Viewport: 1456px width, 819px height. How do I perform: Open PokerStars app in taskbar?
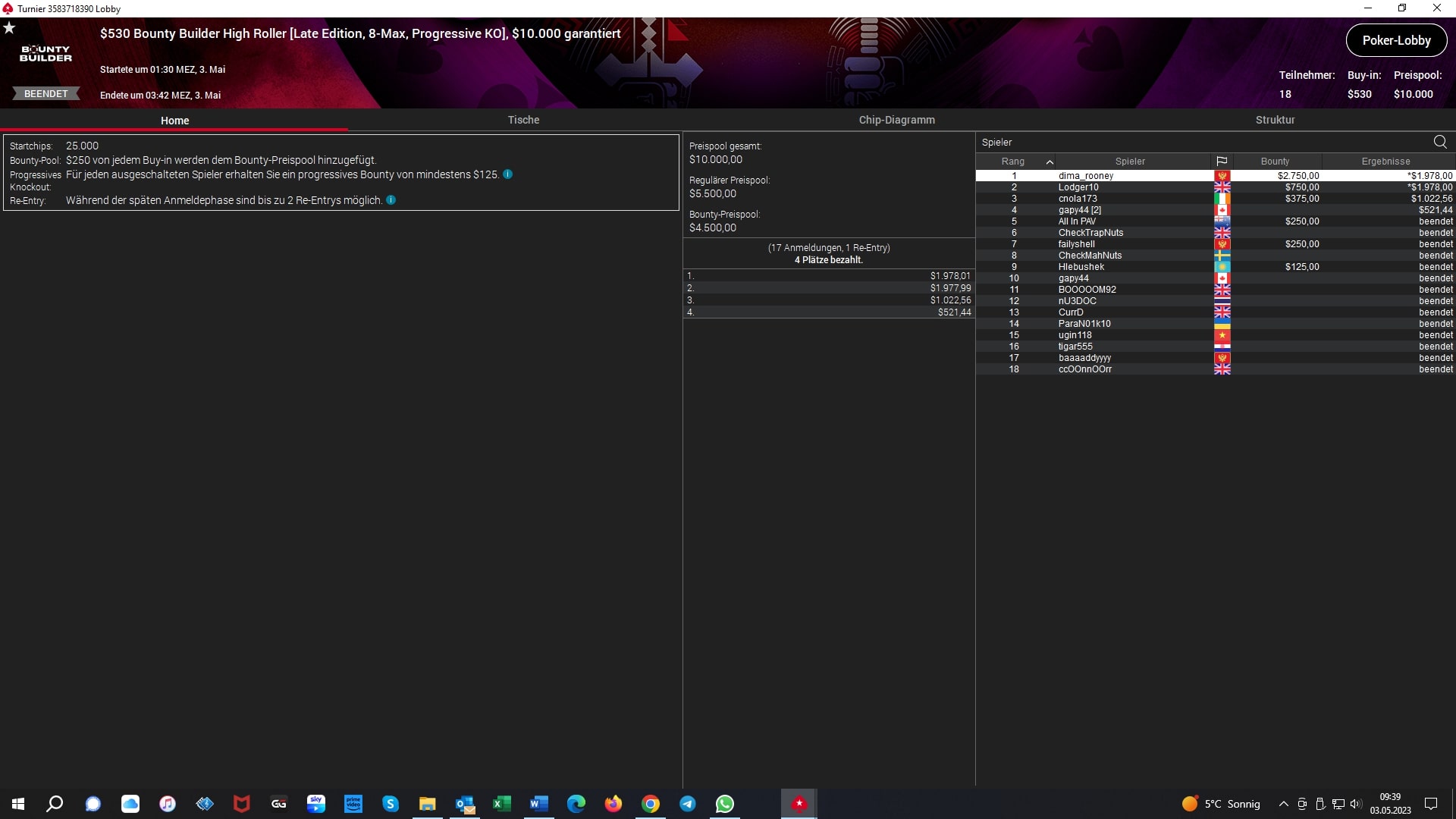click(x=799, y=804)
